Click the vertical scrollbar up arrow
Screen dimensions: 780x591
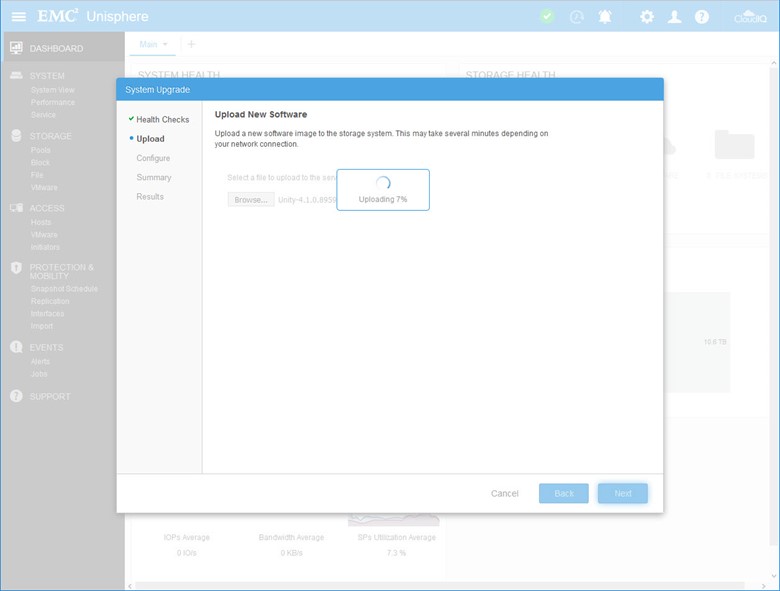pyautogui.click(x=774, y=64)
